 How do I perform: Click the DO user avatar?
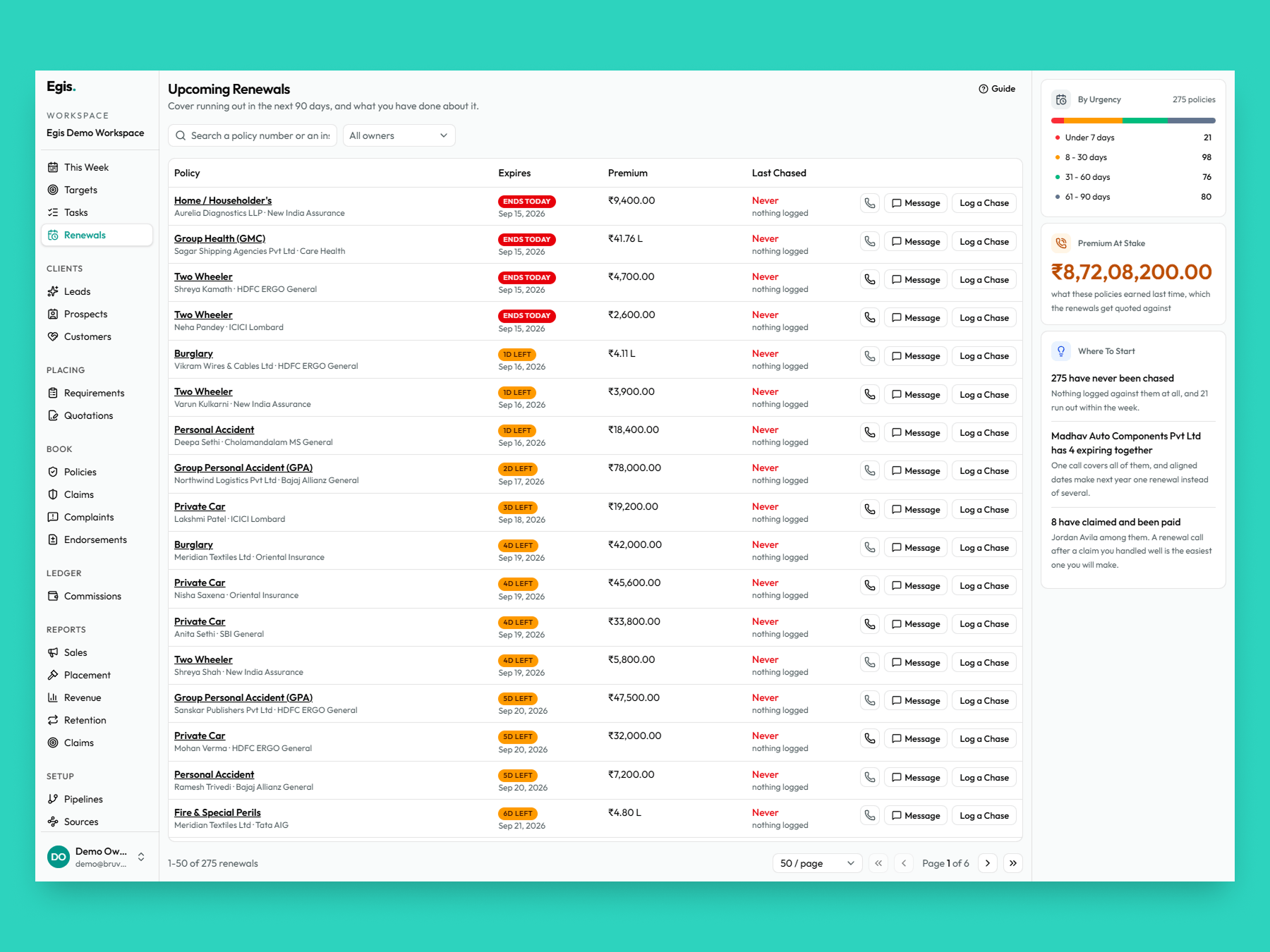click(59, 857)
